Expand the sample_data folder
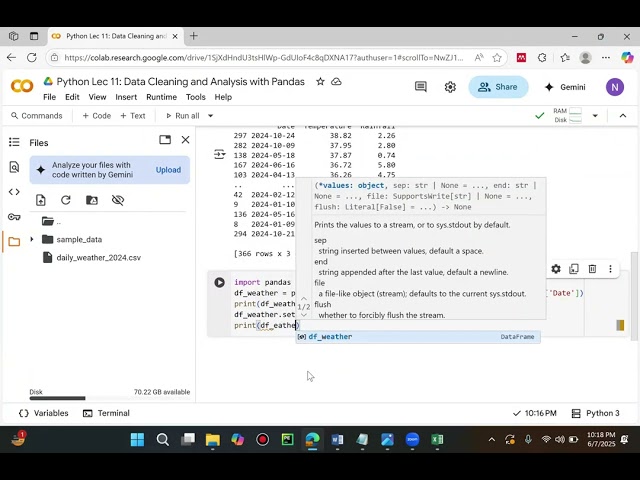 click(x=32, y=239)
